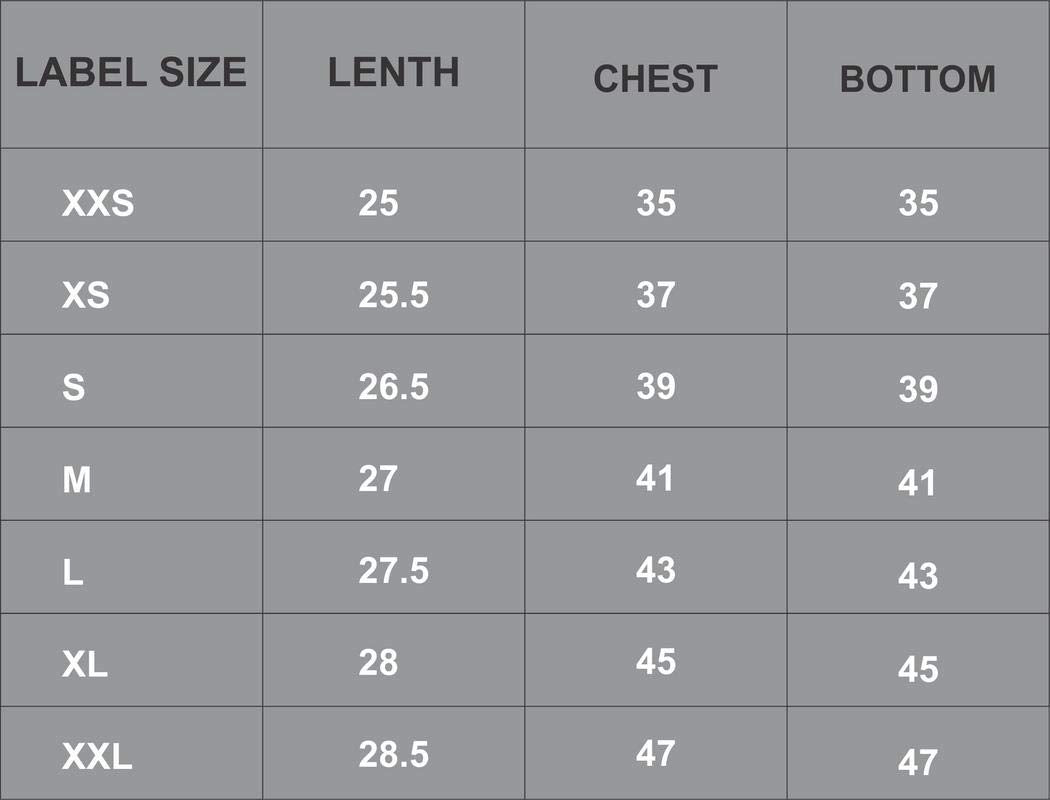Image resolution: width=1050 pixels, height=800 pixels.
Task: Select bottom value 39 for S
Action: (918, 390)
